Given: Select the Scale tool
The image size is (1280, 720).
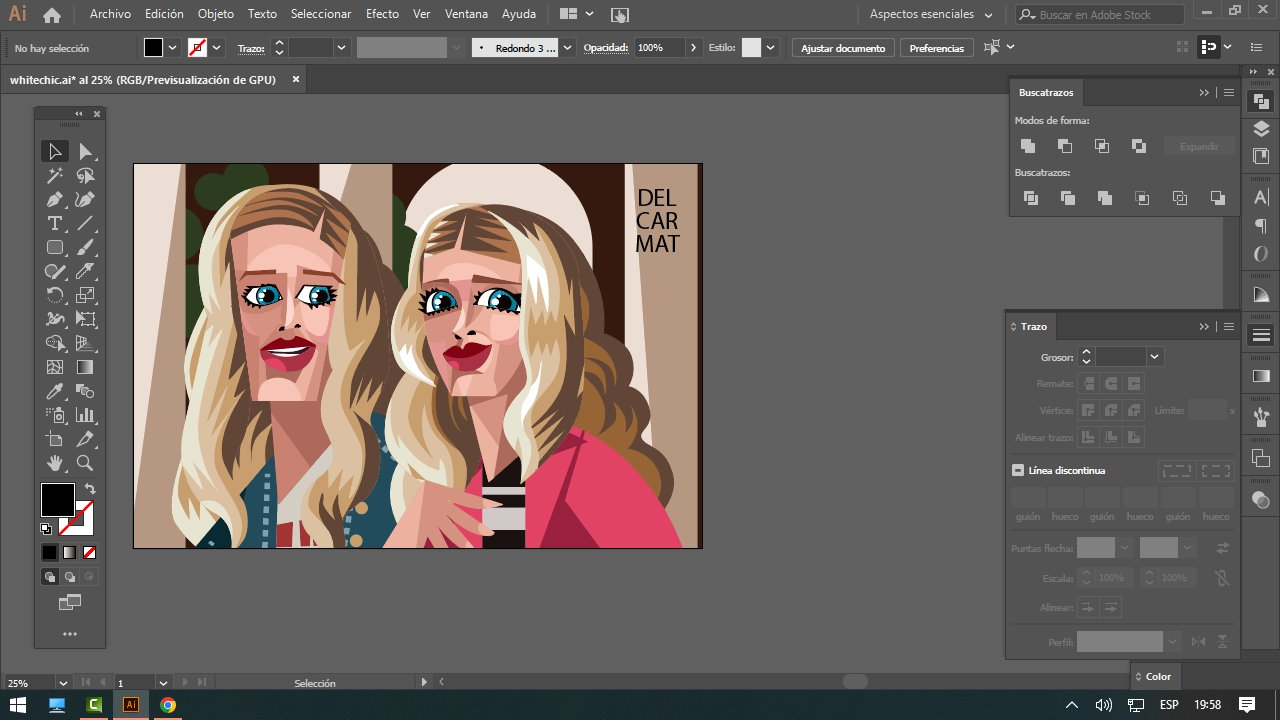Looking at the screenshot, I should (x=86, y=295).
